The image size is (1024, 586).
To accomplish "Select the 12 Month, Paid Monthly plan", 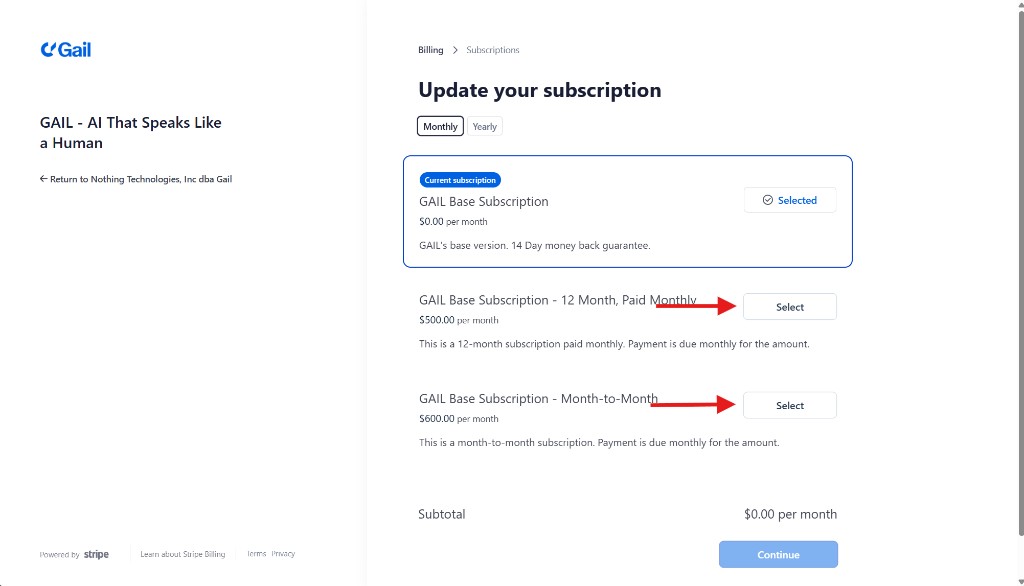I will [x=790, y=307].
